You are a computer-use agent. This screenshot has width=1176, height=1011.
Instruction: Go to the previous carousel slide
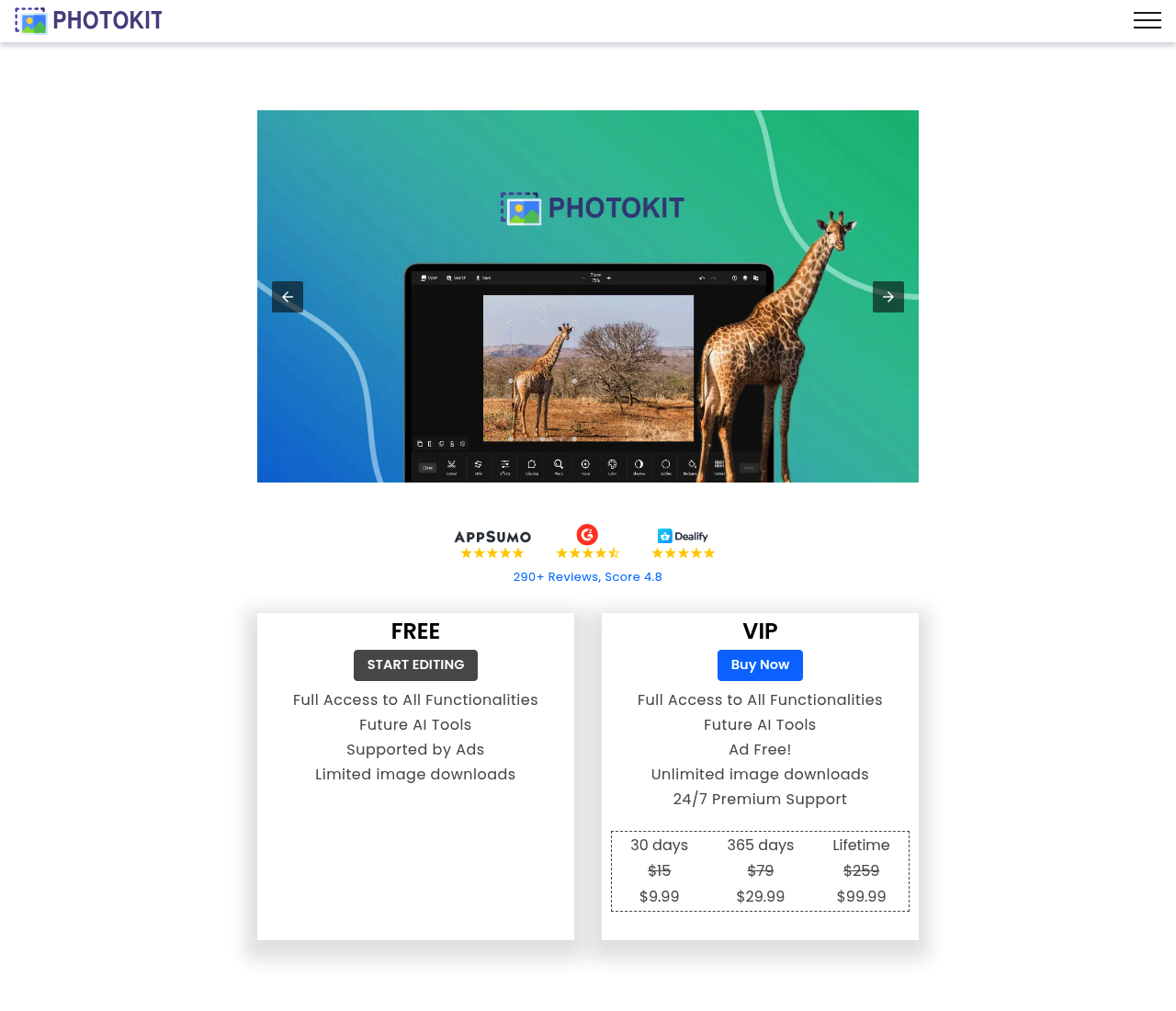pyautogui.click(x=288, y=297)
